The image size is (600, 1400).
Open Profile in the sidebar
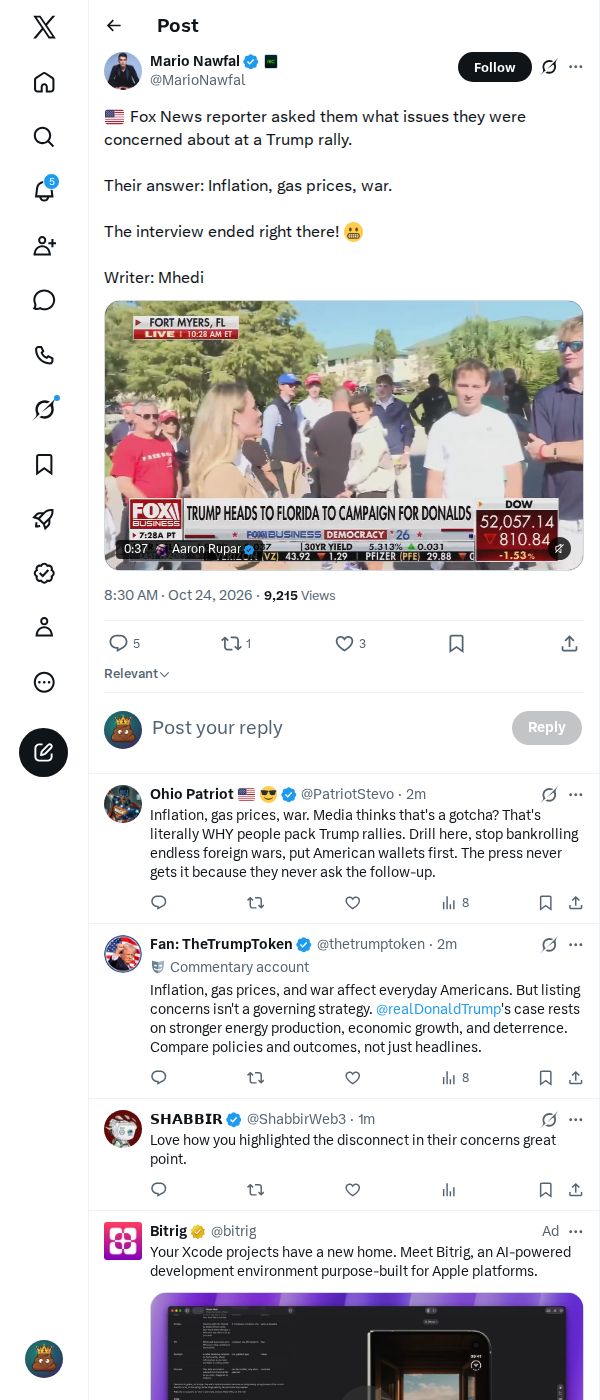pyautogui.click(x=44, y=627)
